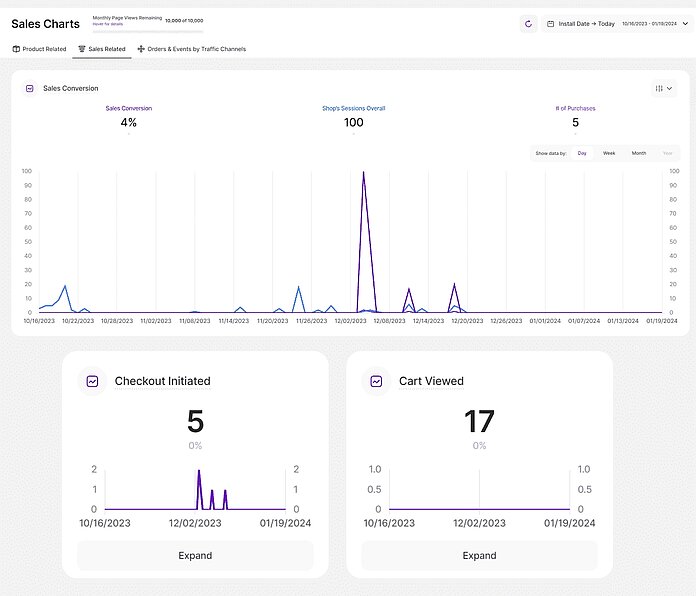Click the Orders & Events tab icon

pyautogui.click(x=141, y=49)
